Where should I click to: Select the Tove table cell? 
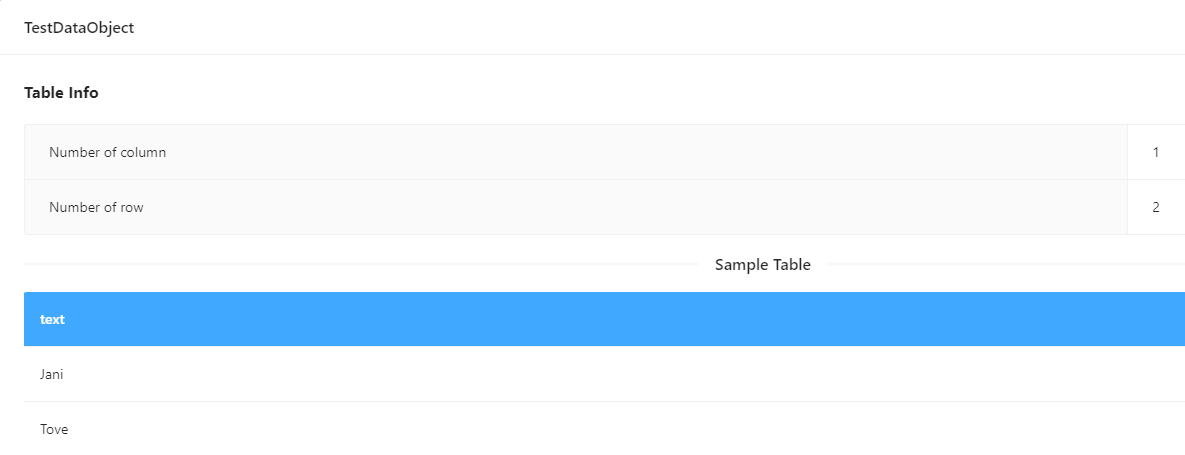click(x=54, y=429)
